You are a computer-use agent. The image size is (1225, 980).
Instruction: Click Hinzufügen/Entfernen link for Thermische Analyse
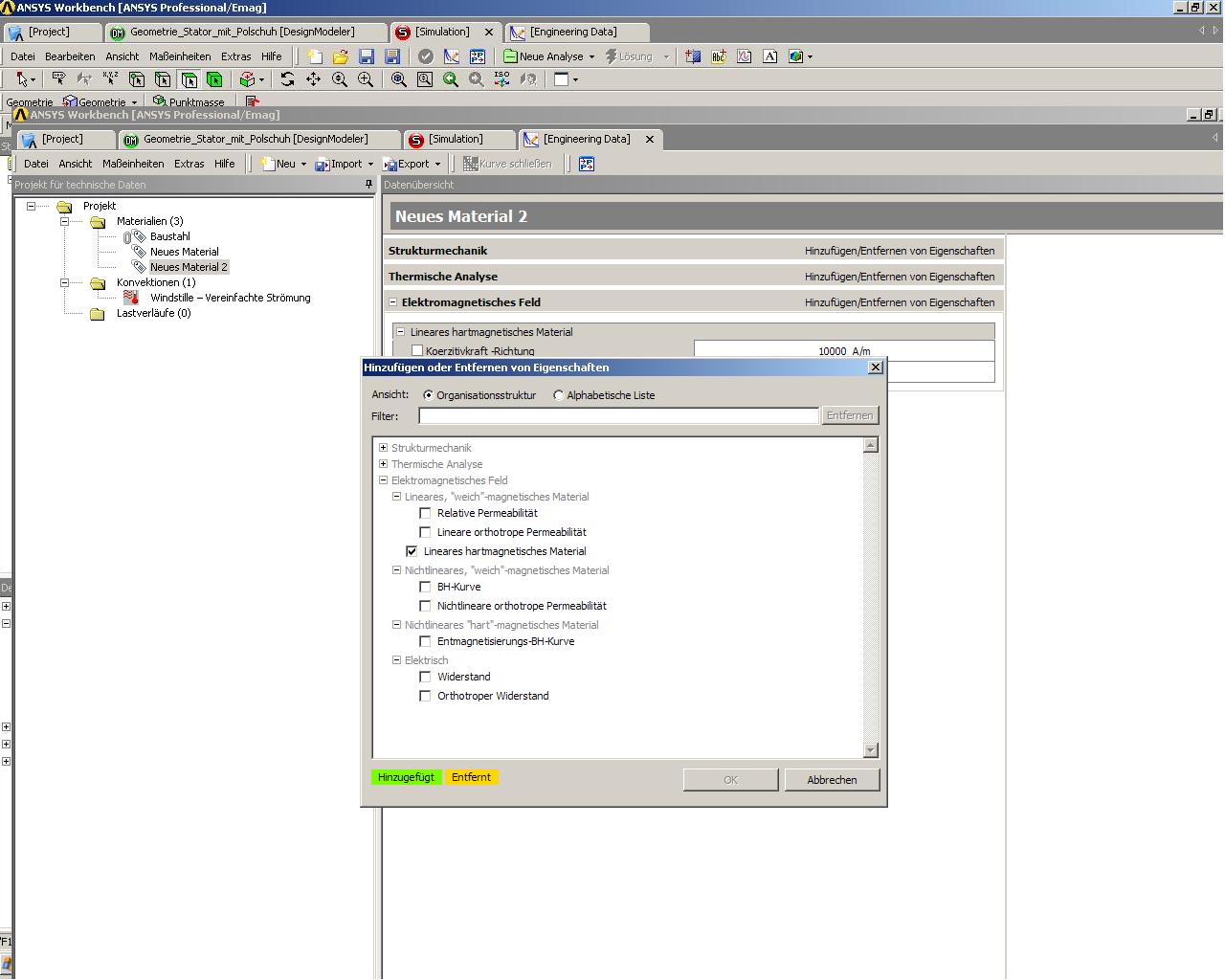tap(900, 277)
